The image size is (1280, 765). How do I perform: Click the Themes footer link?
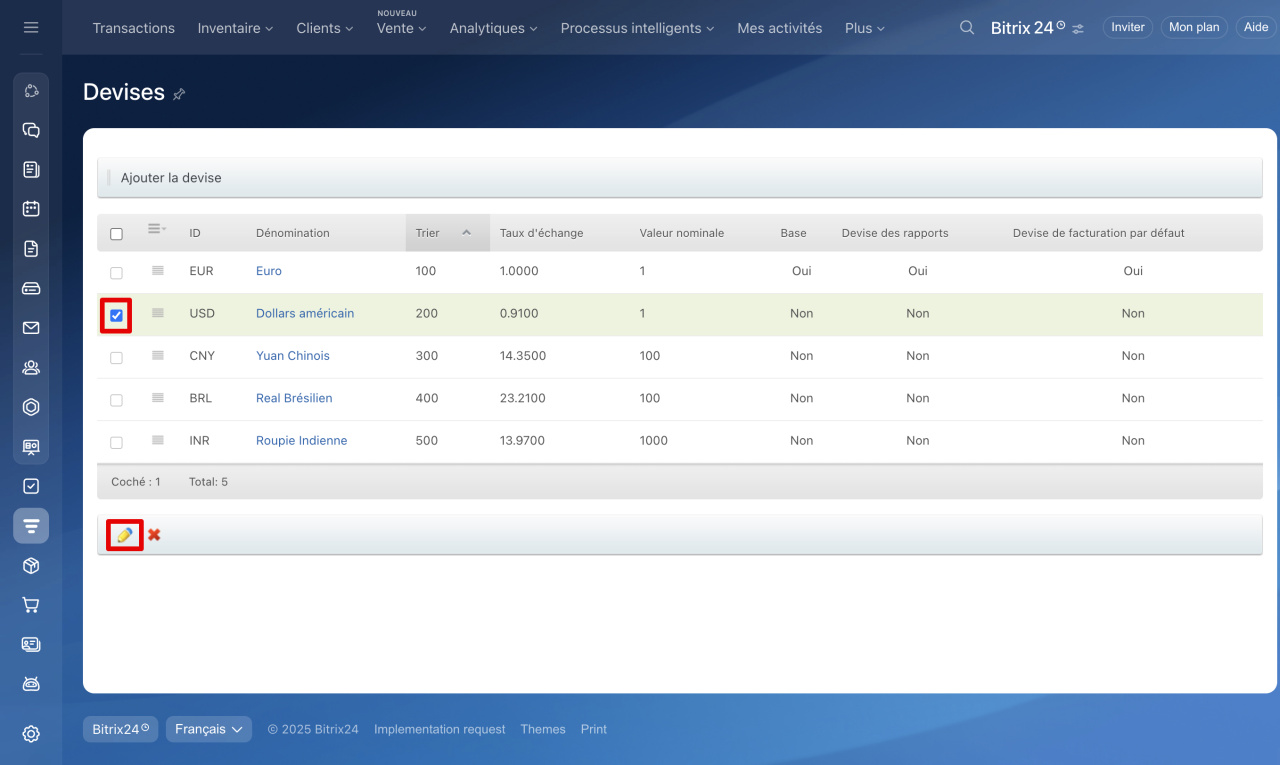coord(543,729)
